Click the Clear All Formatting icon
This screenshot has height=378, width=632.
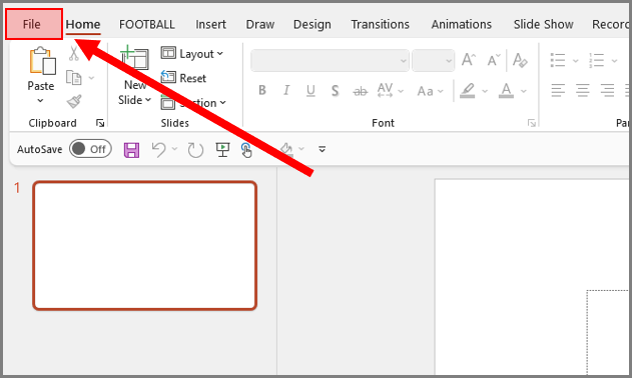[520, 60]
